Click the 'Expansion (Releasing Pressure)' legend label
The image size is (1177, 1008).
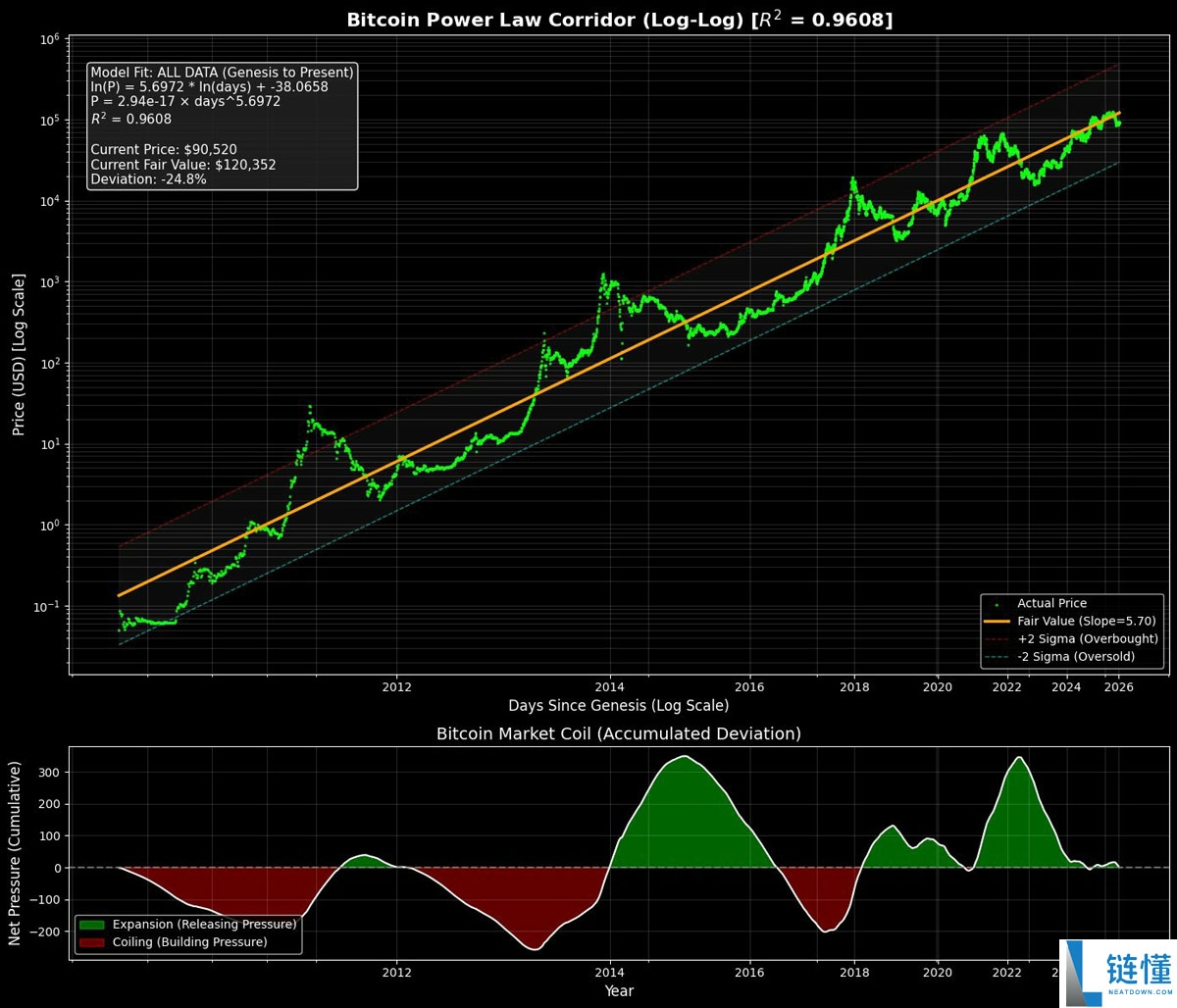tap(204, 925)
